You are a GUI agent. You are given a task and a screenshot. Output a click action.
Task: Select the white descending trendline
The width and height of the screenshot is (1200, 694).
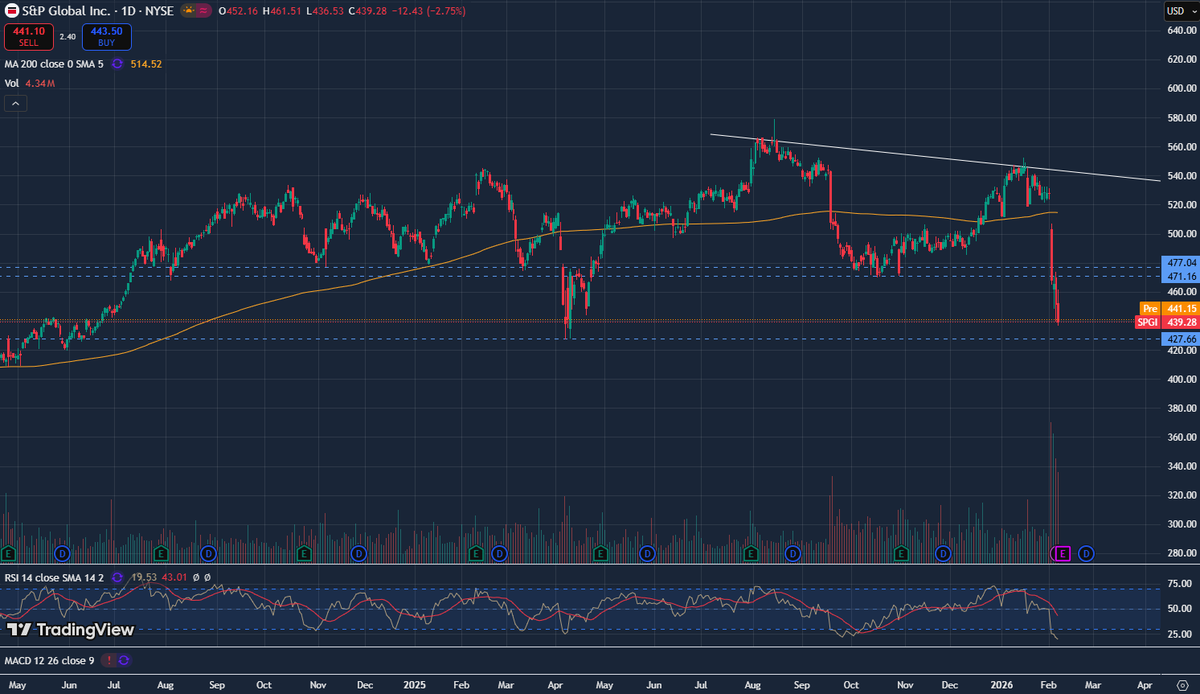pyautogui.click(x=935, y=157)
